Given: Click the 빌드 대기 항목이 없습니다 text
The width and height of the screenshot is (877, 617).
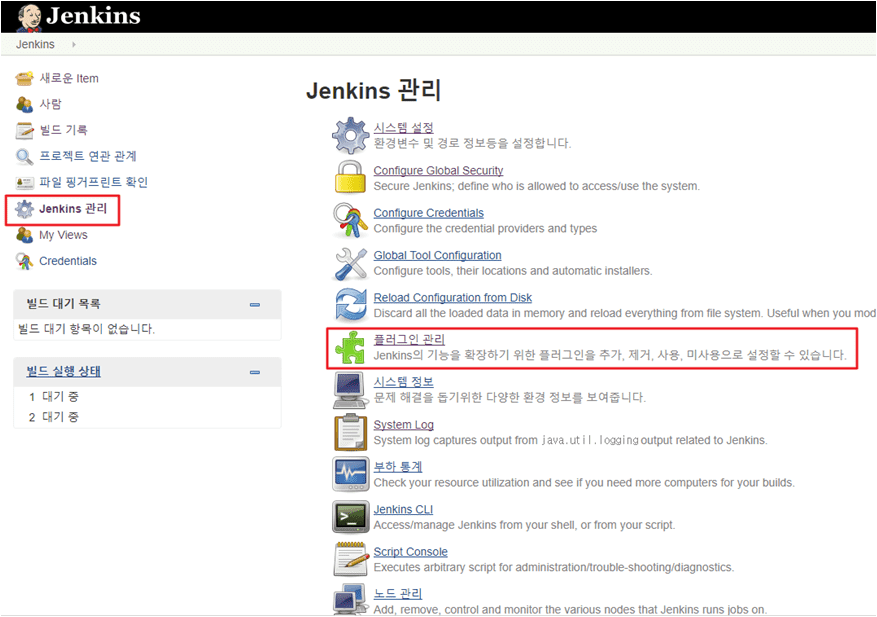Looking at the screenshot, I should [86, 329].
